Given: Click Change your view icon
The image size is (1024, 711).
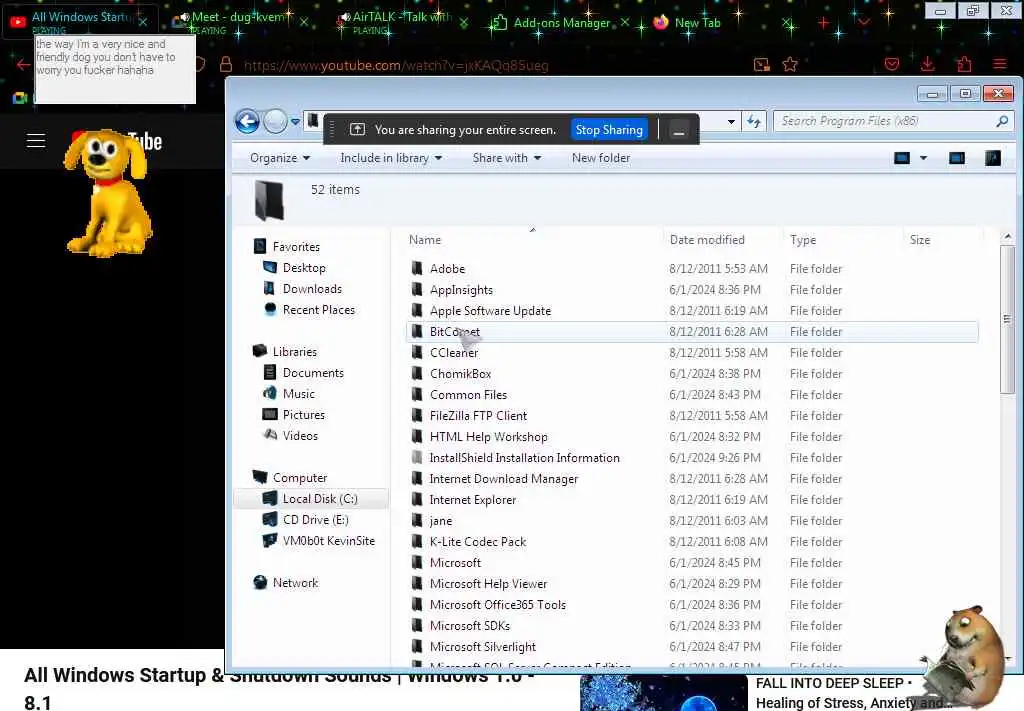Looking at the screenshot, I should tap(901, 158).
